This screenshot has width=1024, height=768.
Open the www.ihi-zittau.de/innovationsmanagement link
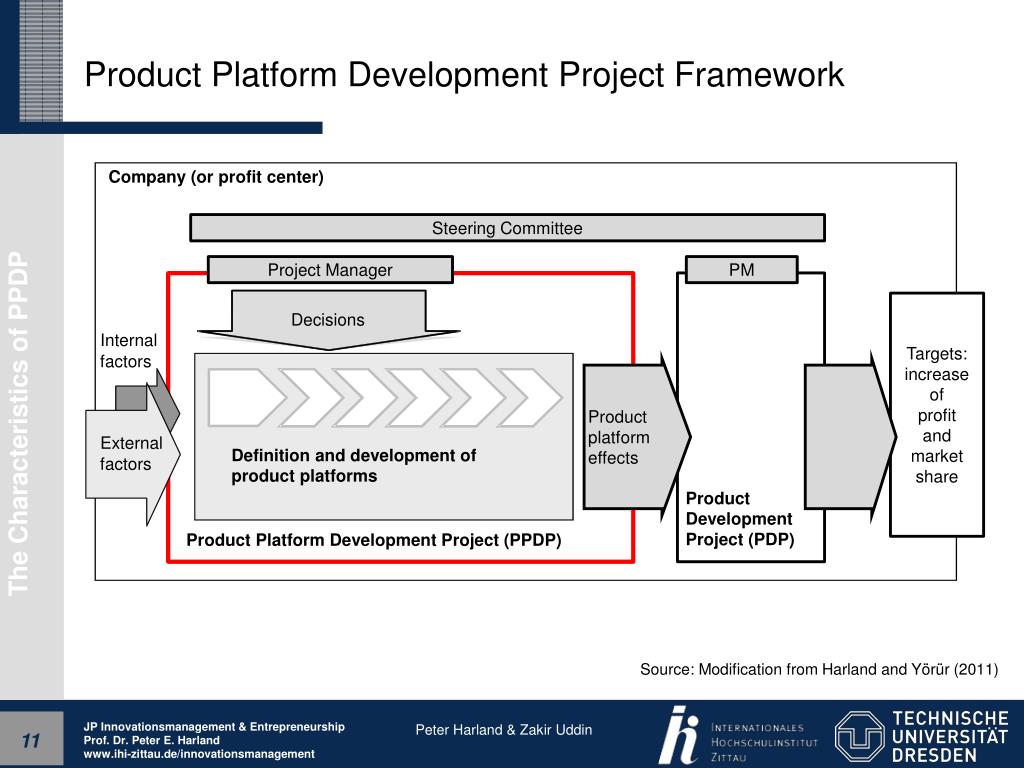click(199, 754)
